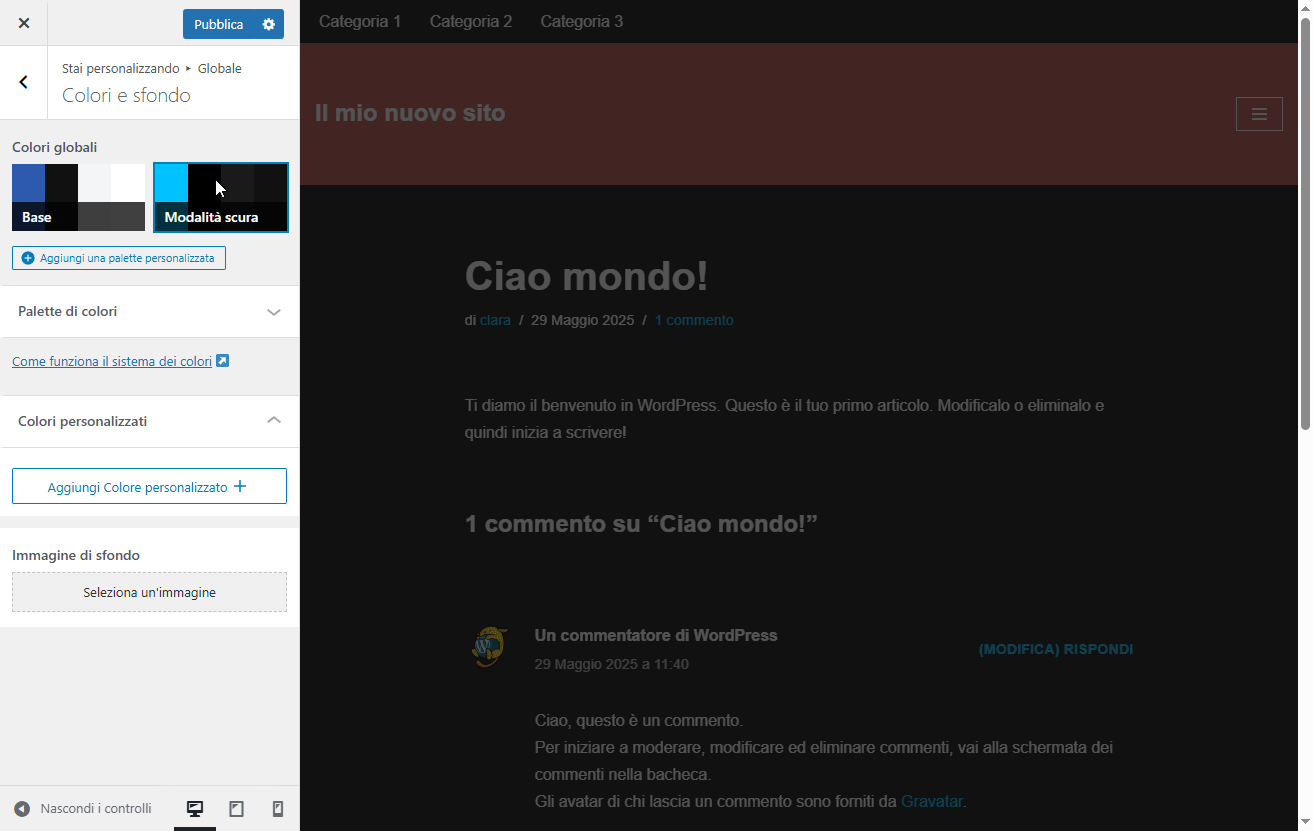1313x831 pixels.
Task: Open Come funziona il sistema dei colori link
Action: point(112,362)
